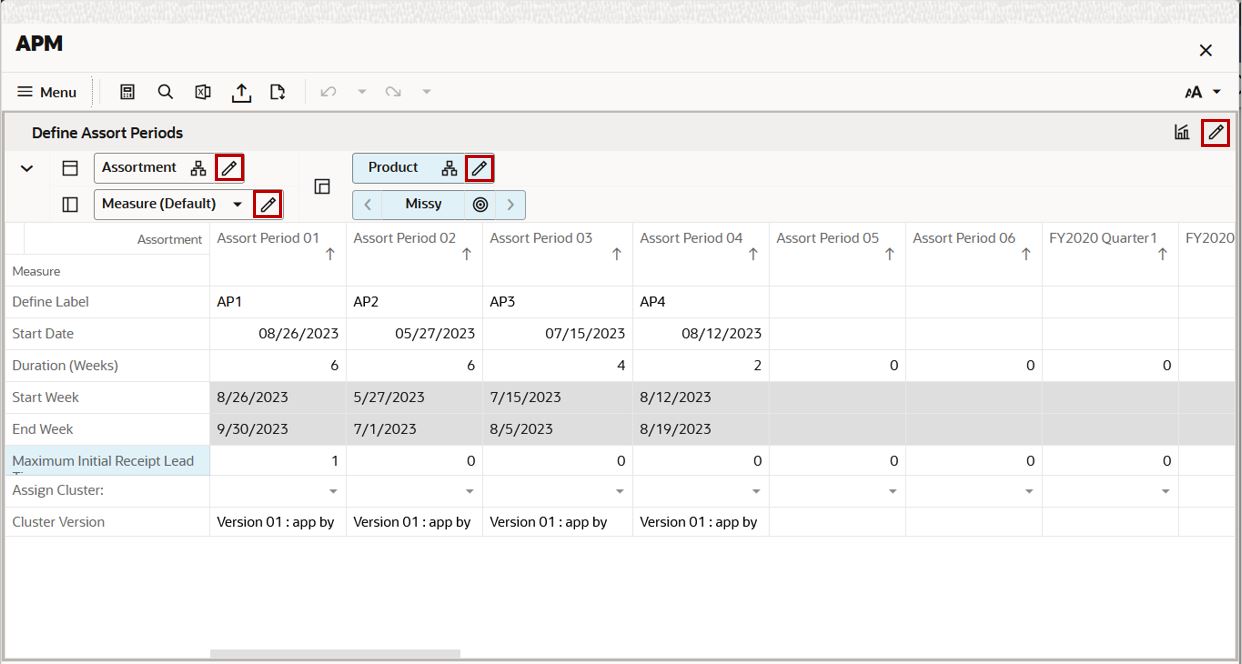Viewport: 1242px width, 664px height.
Task: Click the upload/export data icon
Action: [240, 91]
